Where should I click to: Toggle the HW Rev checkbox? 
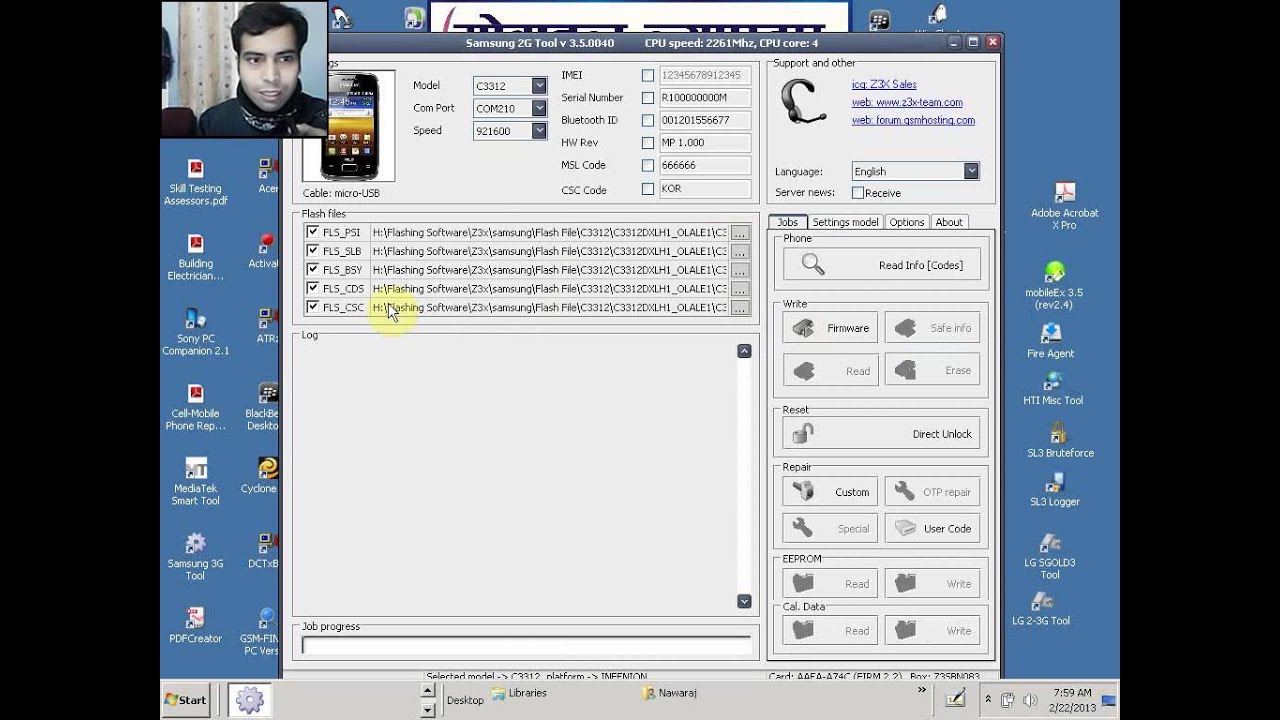pos(648,143)
